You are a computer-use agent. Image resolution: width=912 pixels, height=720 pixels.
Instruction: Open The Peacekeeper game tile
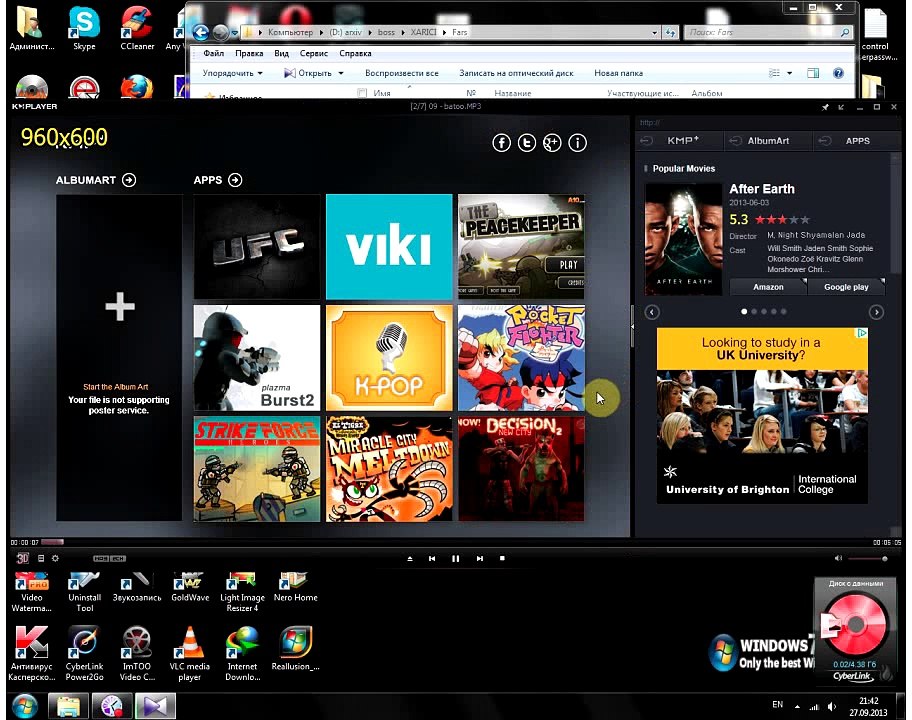pos(521,247)
